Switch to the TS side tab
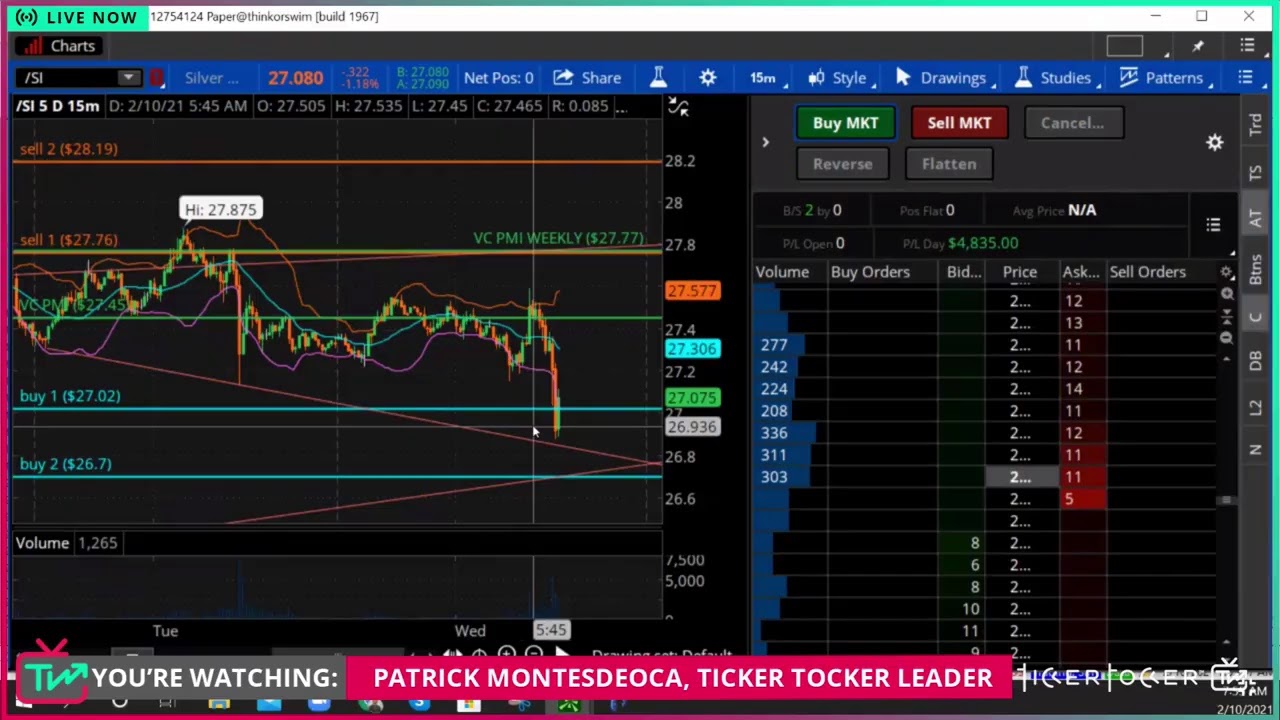The height and width of the screenshot is (720, 1280). point(1255,173)
